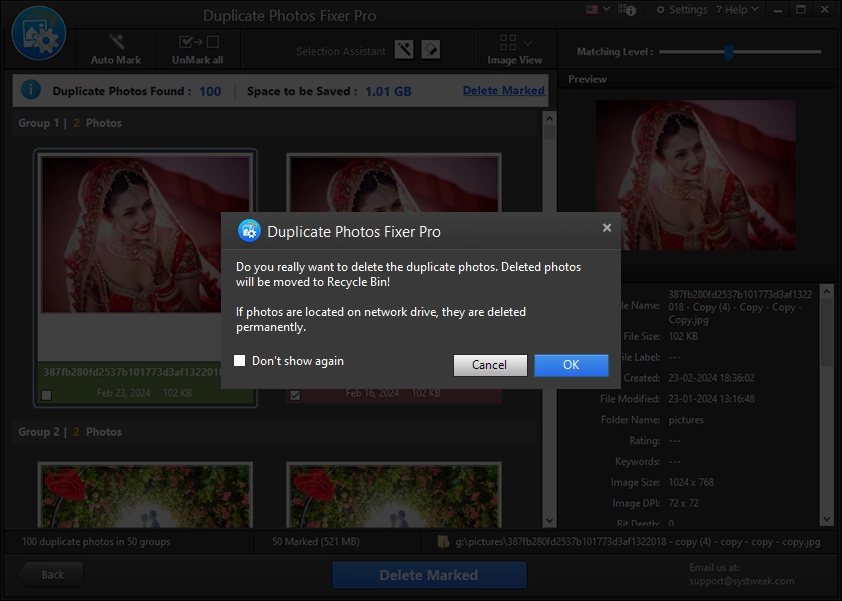Viewport: 842px width, 601px height.
Task: Open the language flag selector
Action: pos(592,10)
